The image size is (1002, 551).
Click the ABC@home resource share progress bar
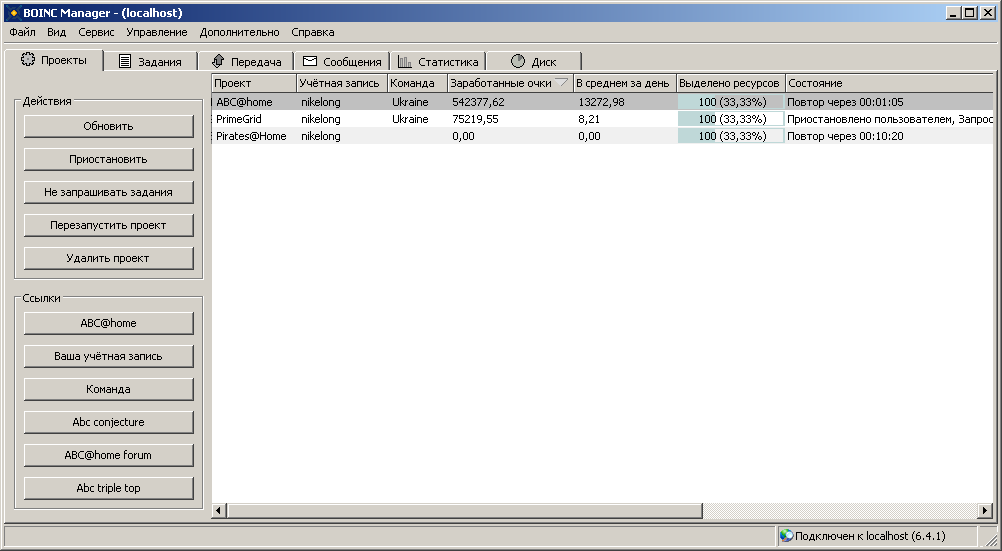click(x=731, y=102)
